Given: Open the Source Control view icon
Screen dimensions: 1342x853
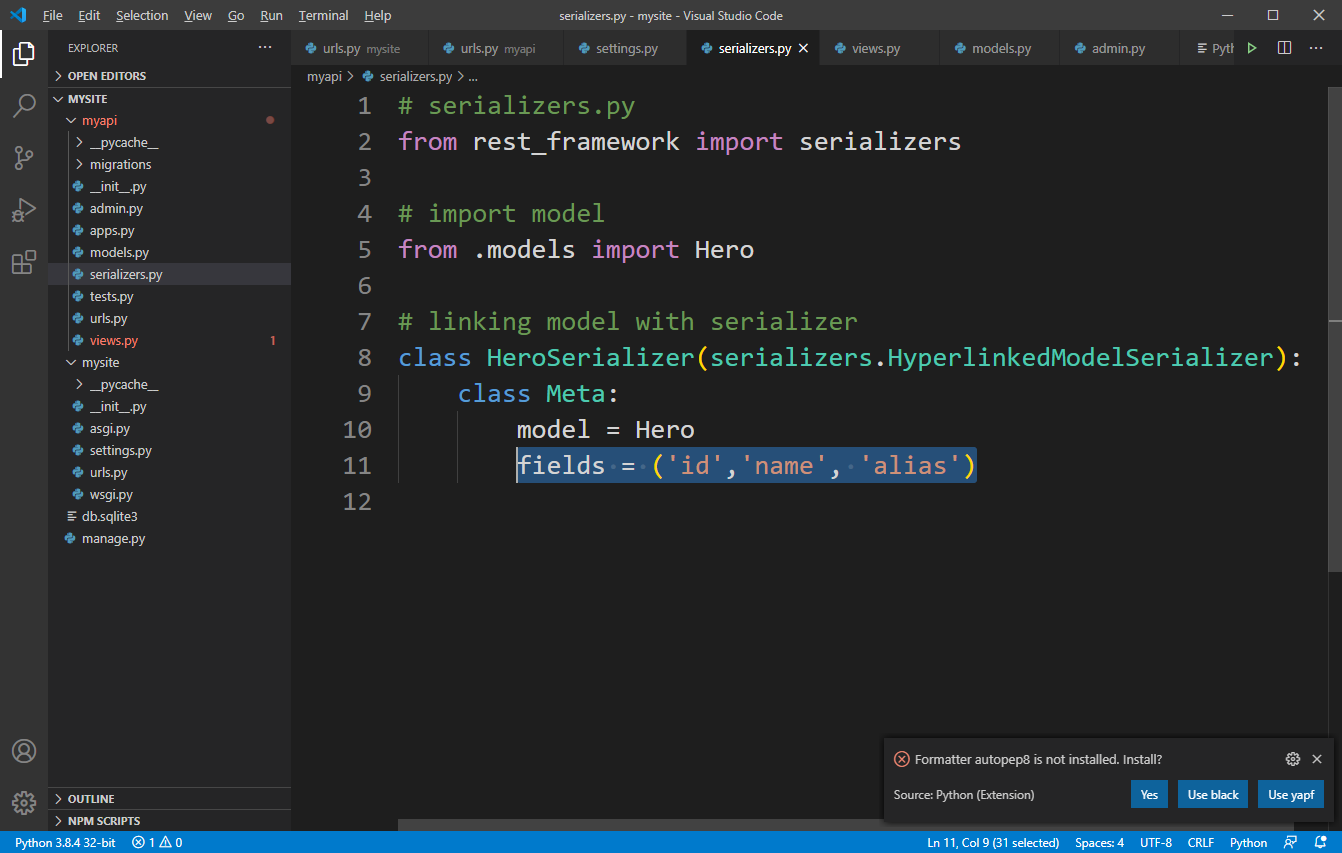Looking at the screenshot, I should (x=24, y=157).
